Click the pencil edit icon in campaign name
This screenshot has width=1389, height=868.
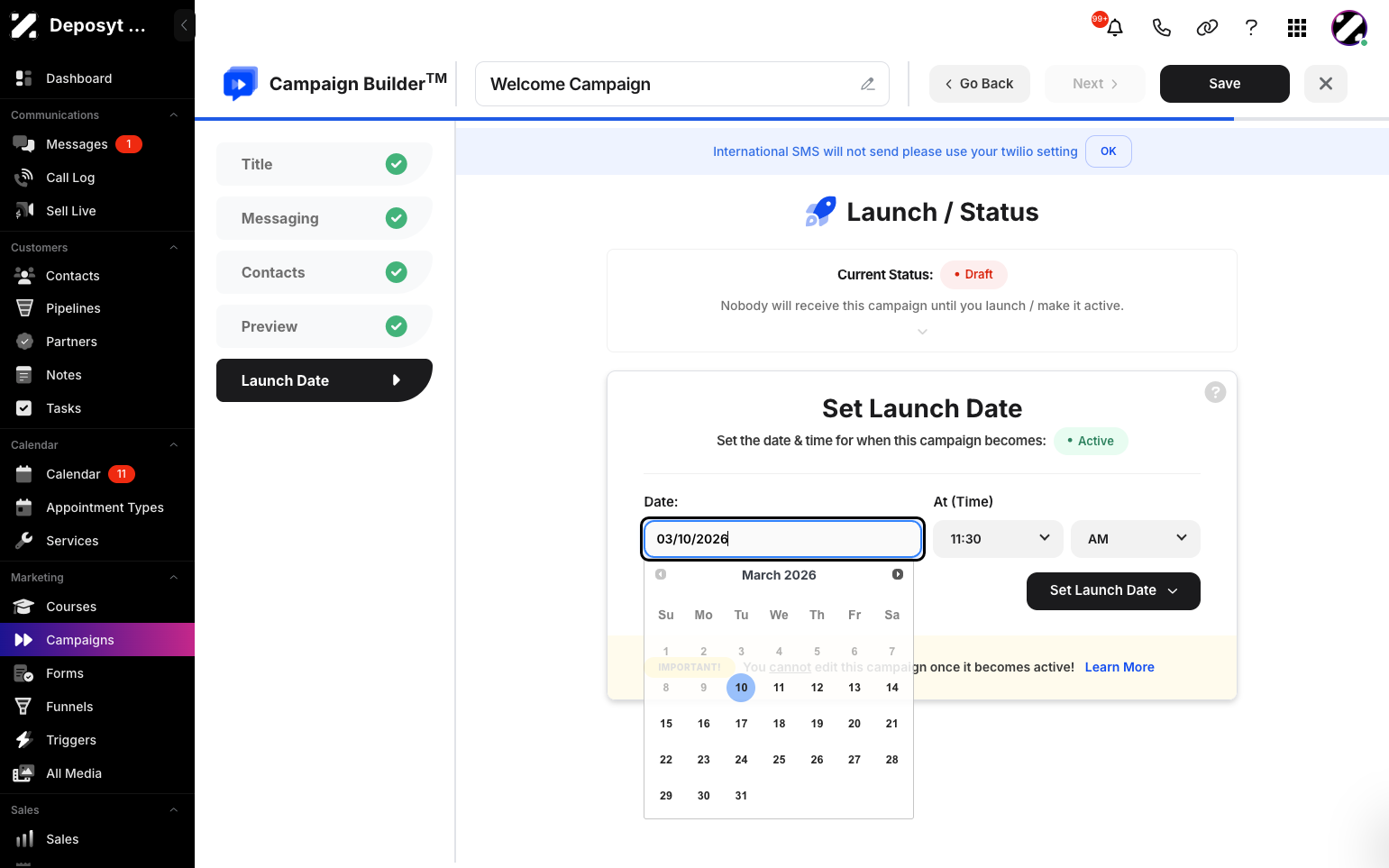[x=867, y=84]
